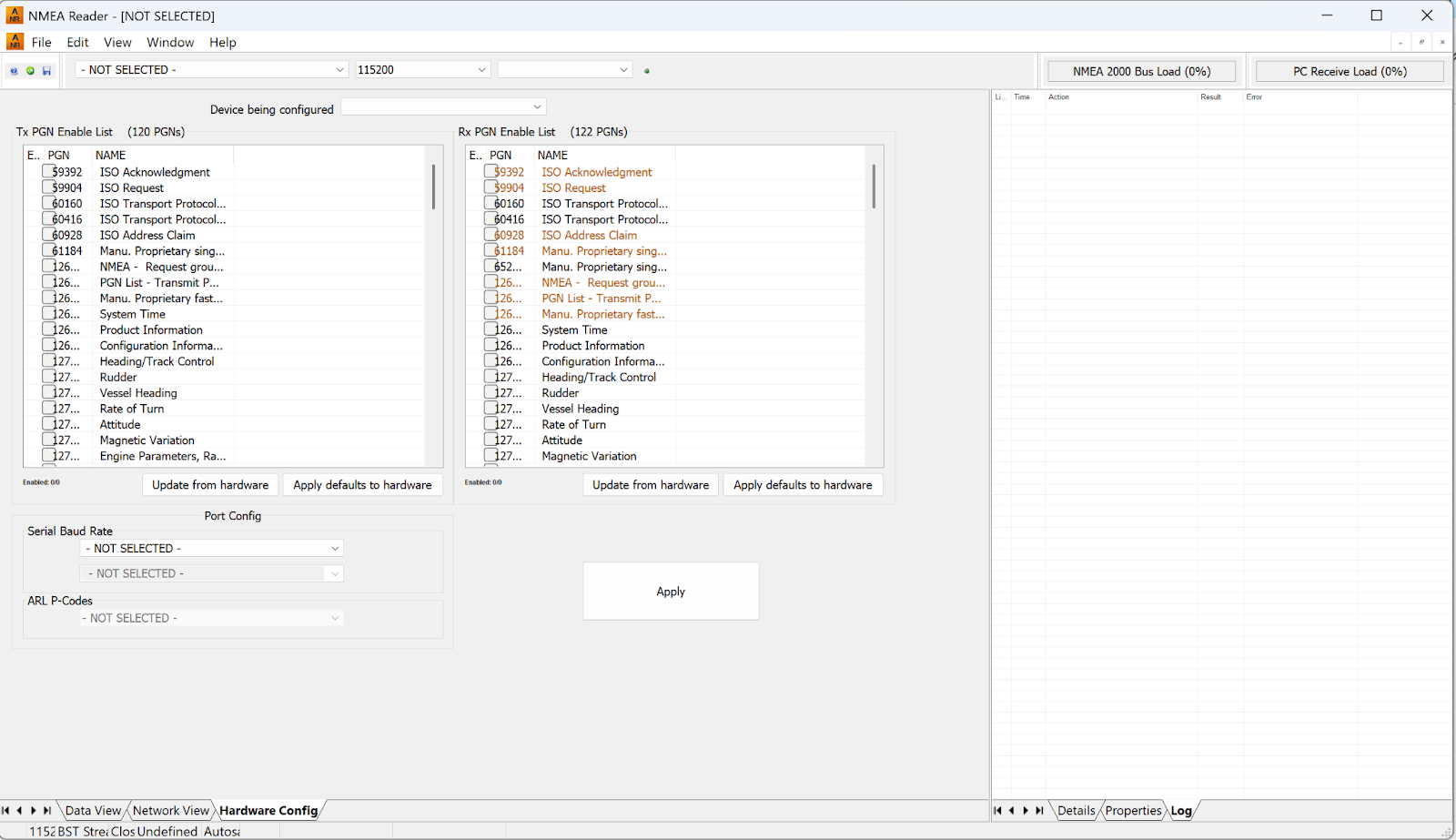Enable Tx ISO Address Claim checkbox
The image size is (1456, 840).
[48, 234]
